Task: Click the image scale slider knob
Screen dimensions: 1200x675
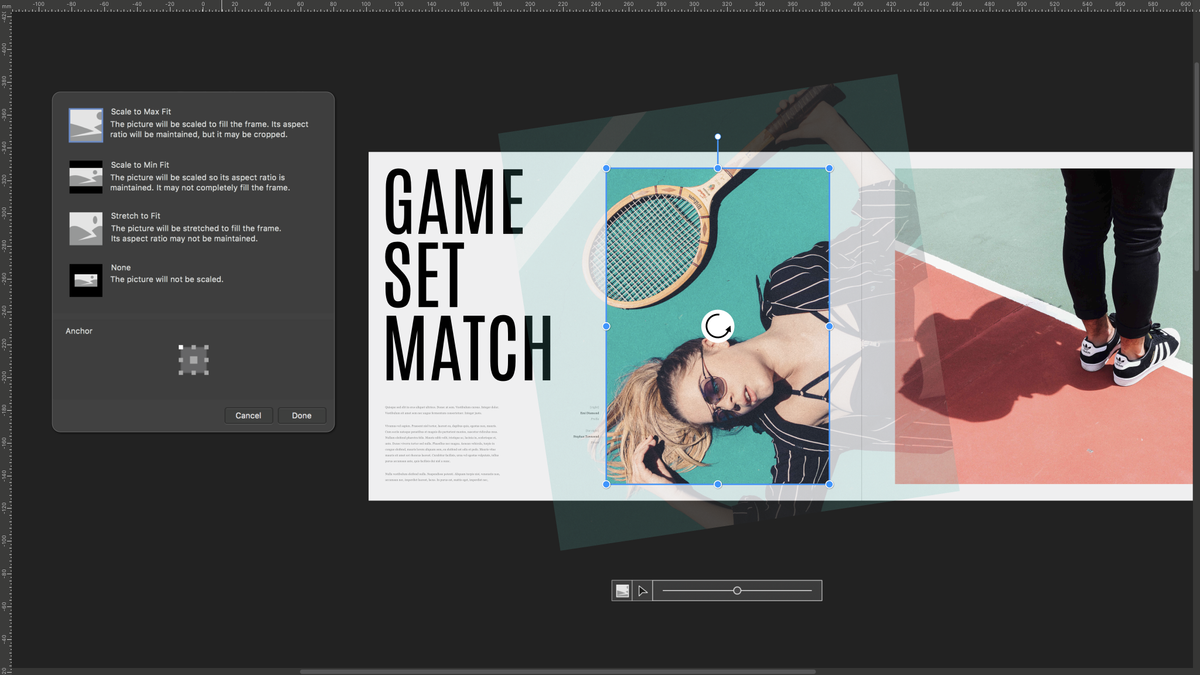Action: 737,590
